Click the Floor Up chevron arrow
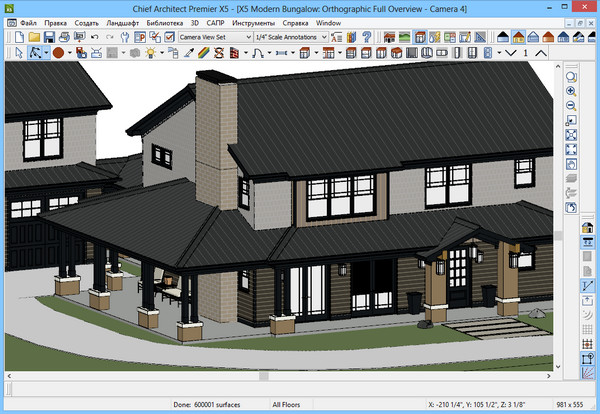 click(541, 53)
